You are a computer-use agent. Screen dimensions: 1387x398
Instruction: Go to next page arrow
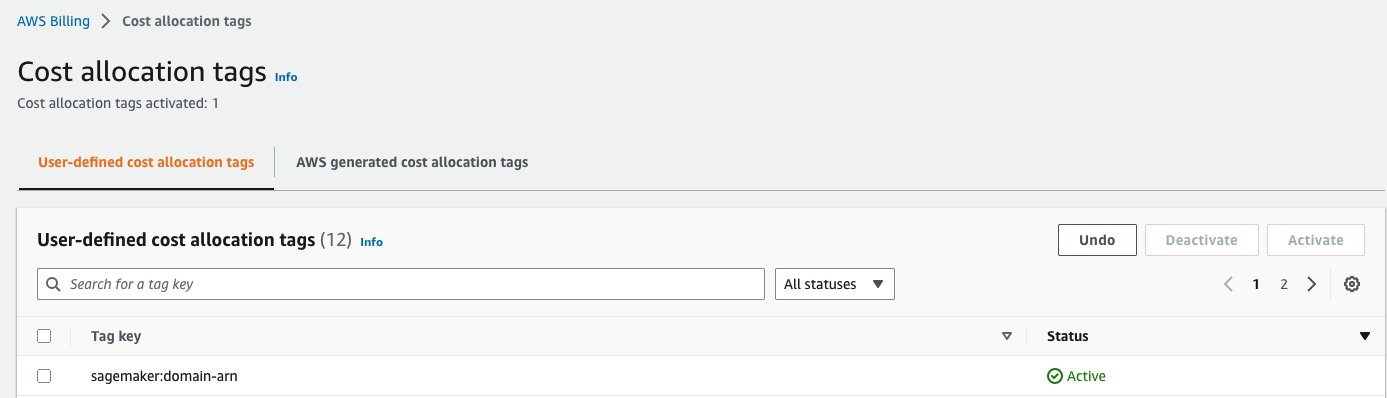pos(1312,284)
